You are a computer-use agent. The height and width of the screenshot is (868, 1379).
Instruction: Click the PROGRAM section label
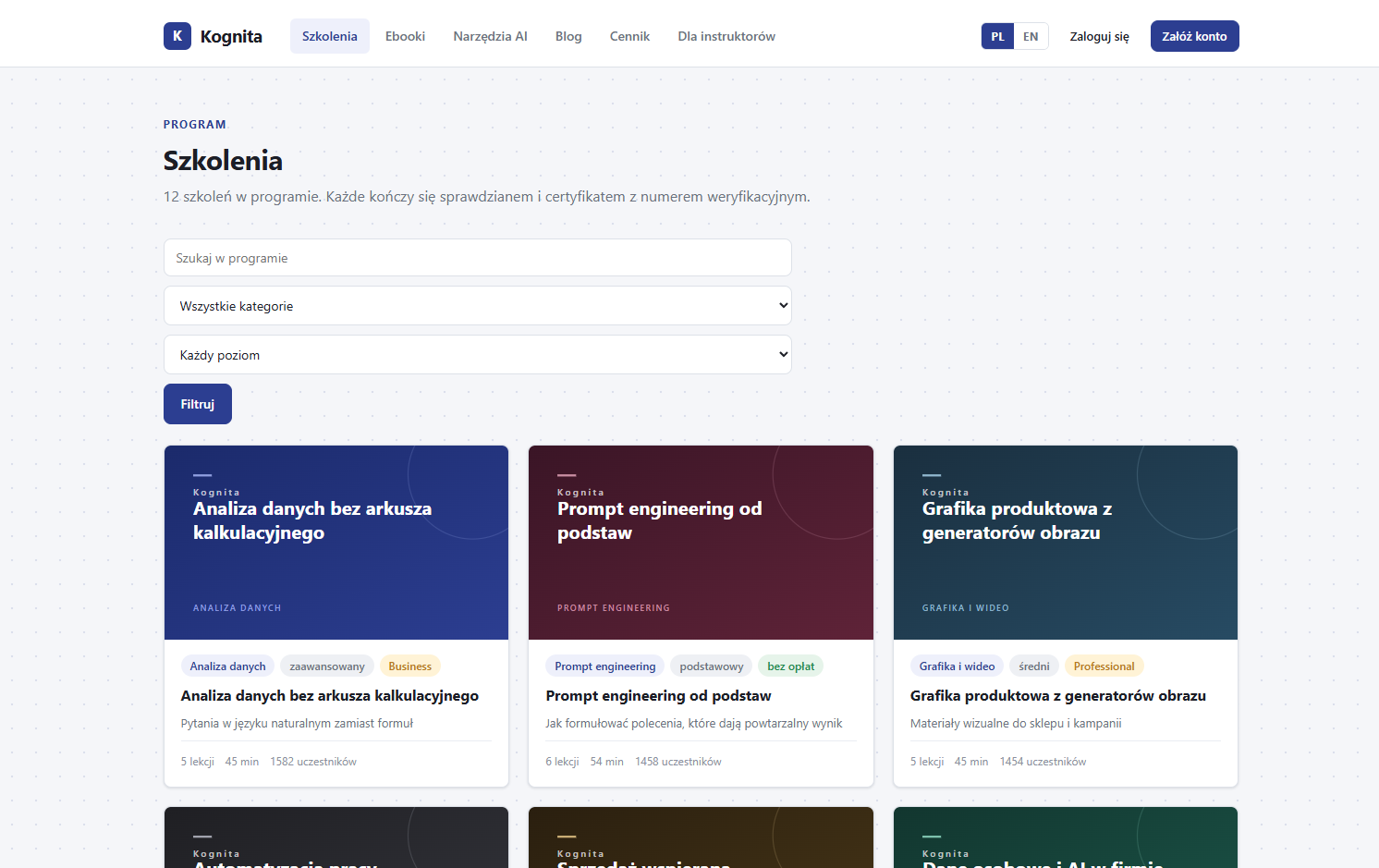pyautogui.click(x=195, y=125)
